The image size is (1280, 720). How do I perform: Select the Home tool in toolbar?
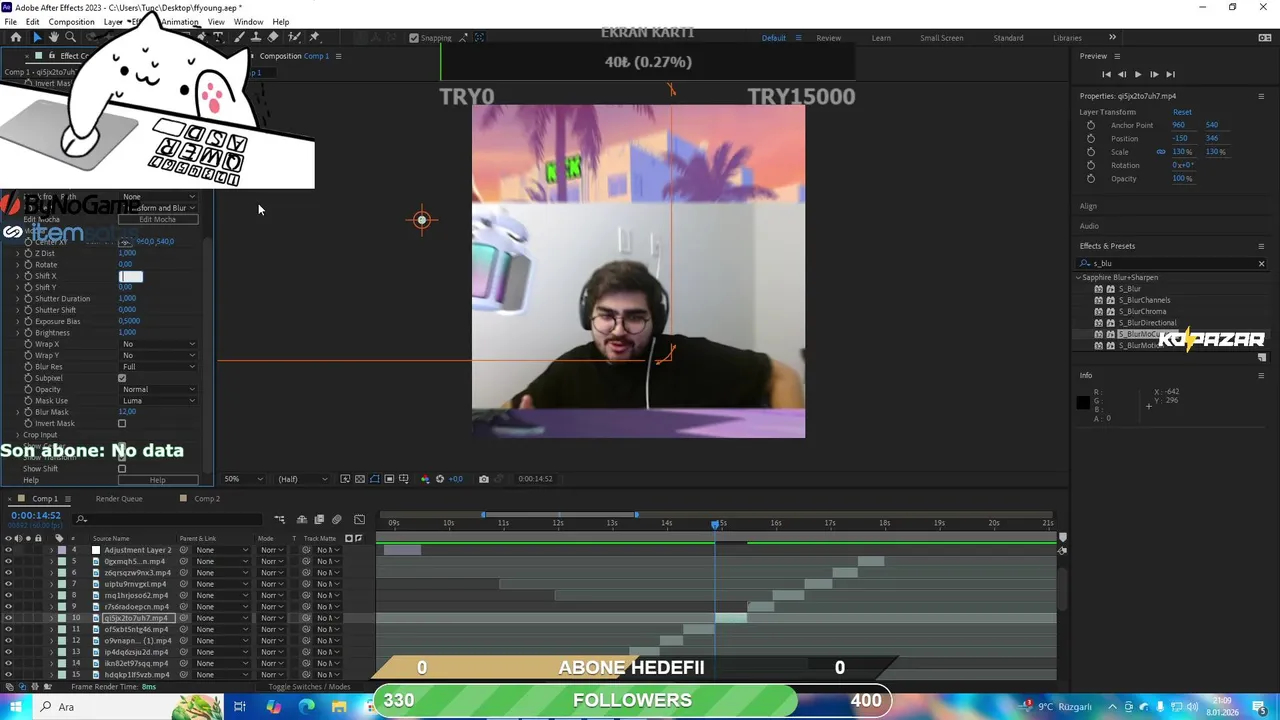[16, 37]
